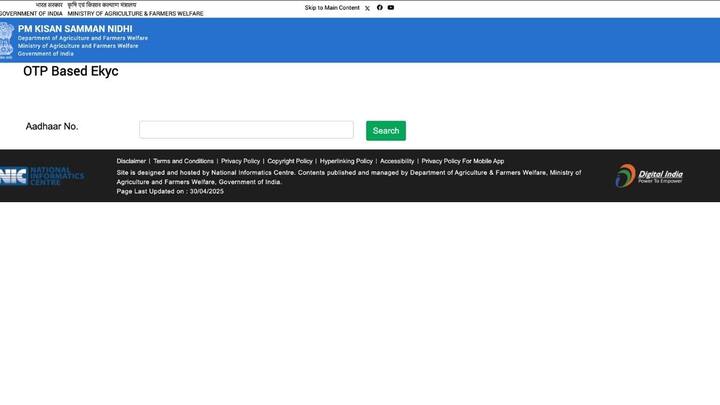Open Privacy Policy For Mobile App link
Screen dimensions: 720x405
click(462, 161)
